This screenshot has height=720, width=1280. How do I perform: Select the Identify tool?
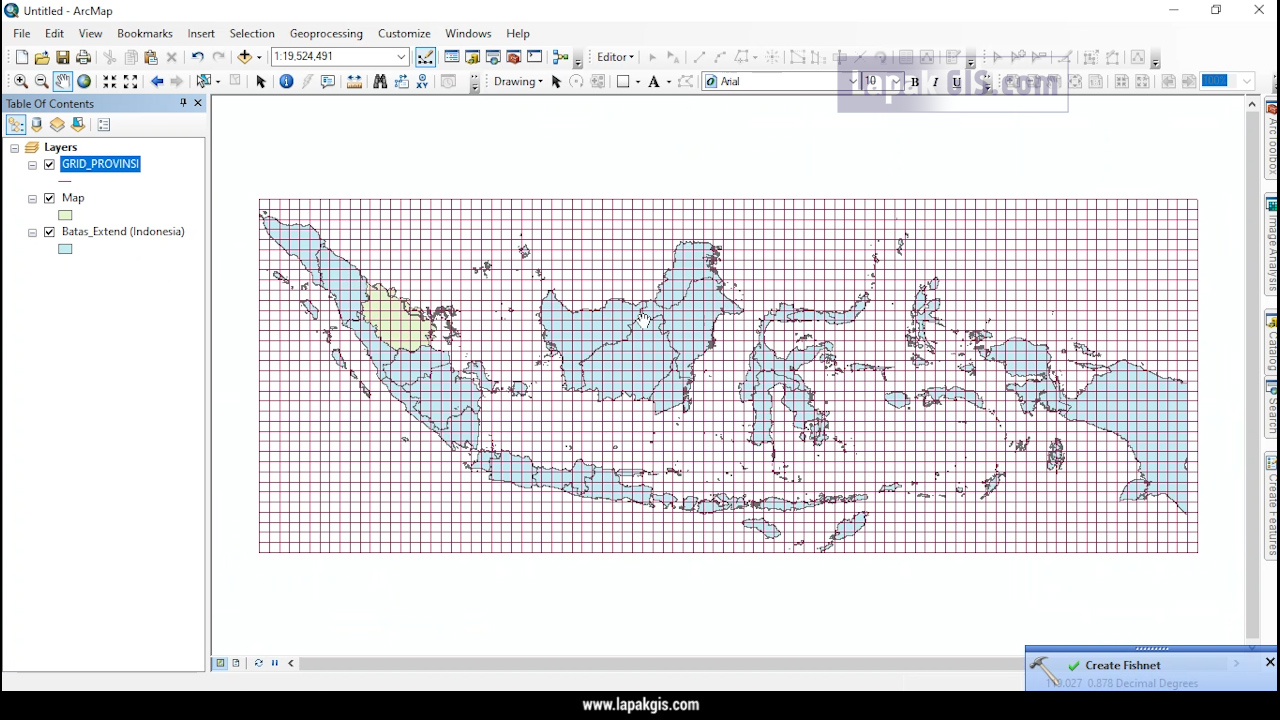pyautogui.click(x=287, y=81)
